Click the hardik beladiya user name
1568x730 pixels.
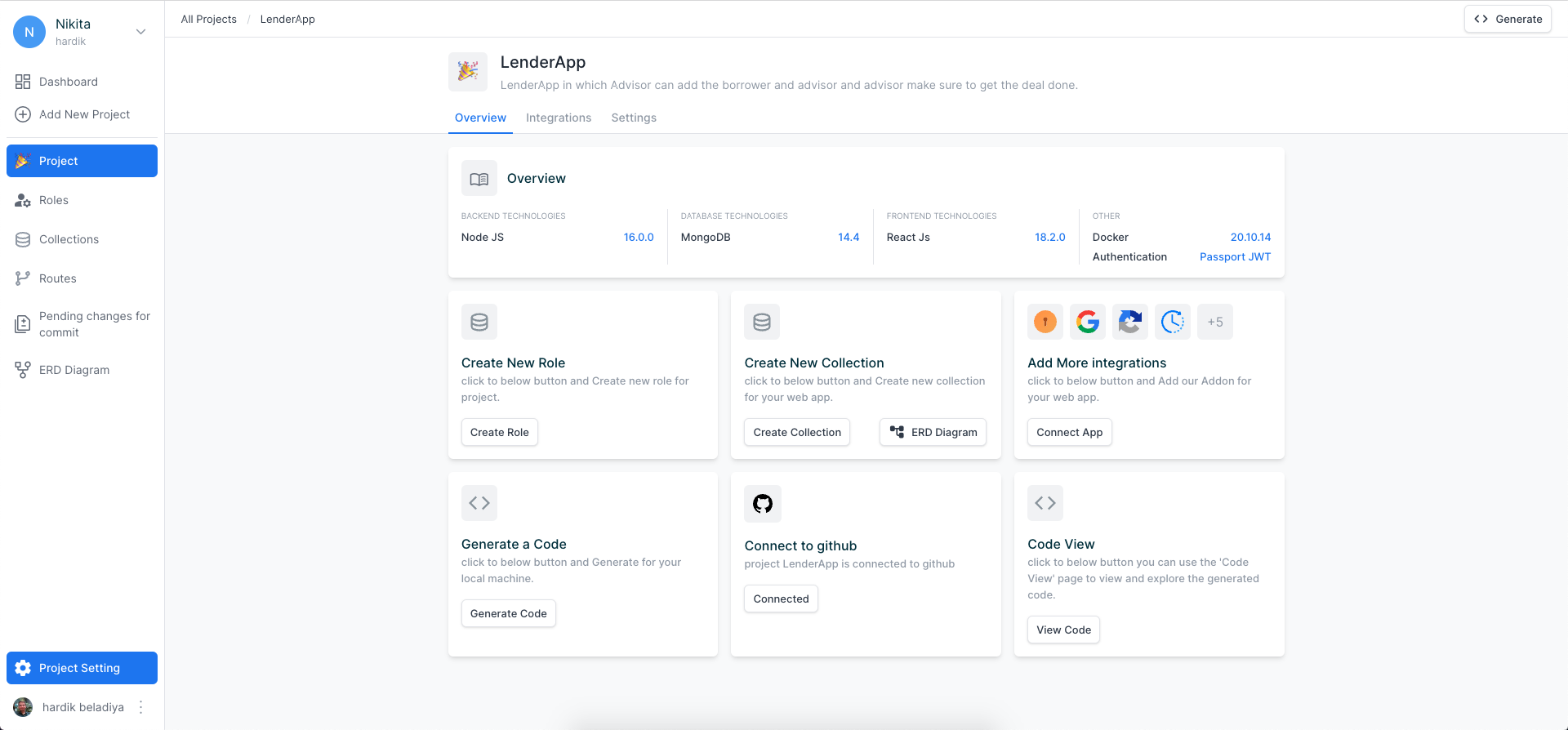(83, 707)
